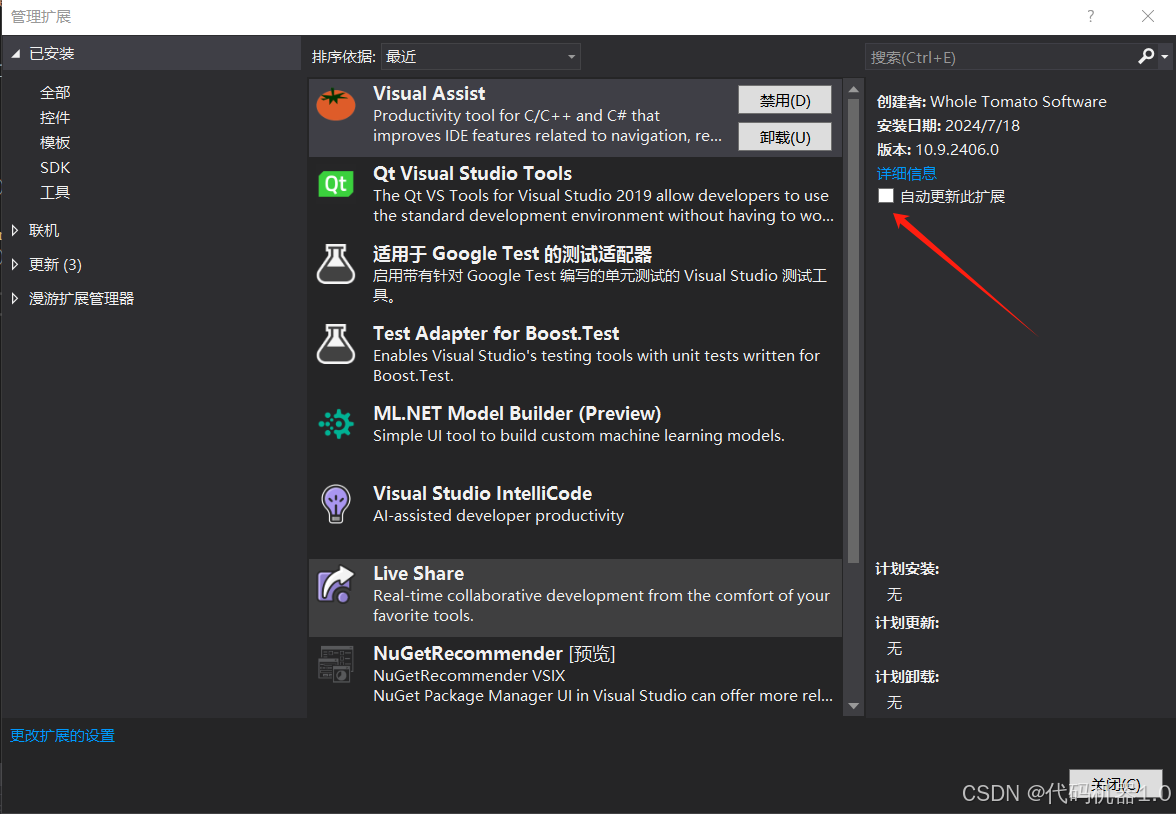Select the Visual Assist extension title
The height and width of the screenshot is (814, 1176).
tap(429, 93)
